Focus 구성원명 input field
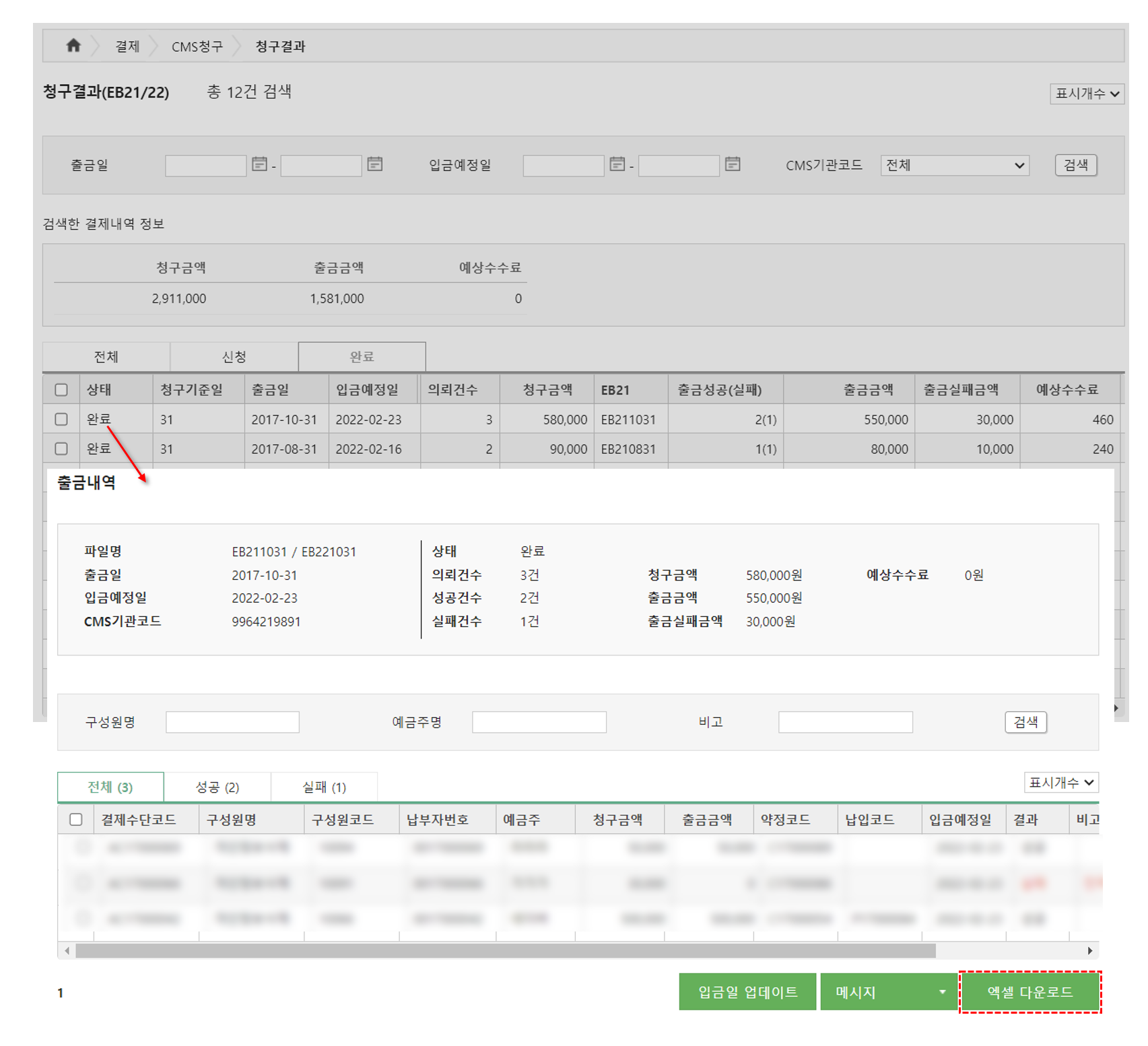This screenshot has width=1148, height=1046. (x=232, y=722)
